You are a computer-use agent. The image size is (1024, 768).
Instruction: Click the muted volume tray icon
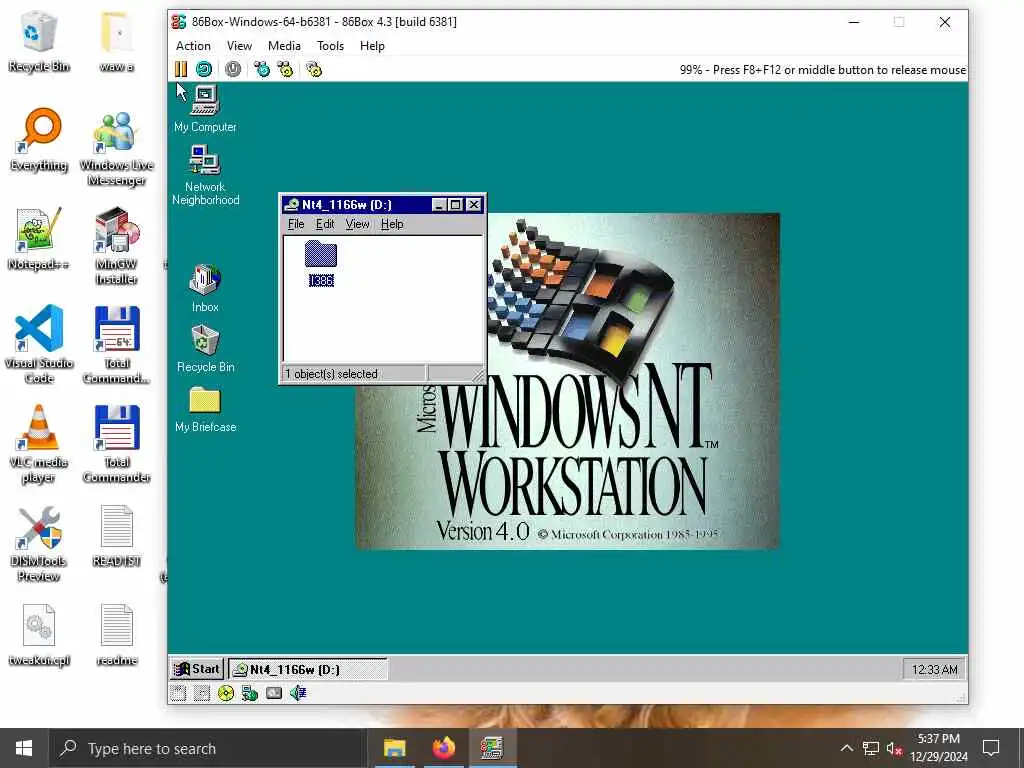point(894,748)
